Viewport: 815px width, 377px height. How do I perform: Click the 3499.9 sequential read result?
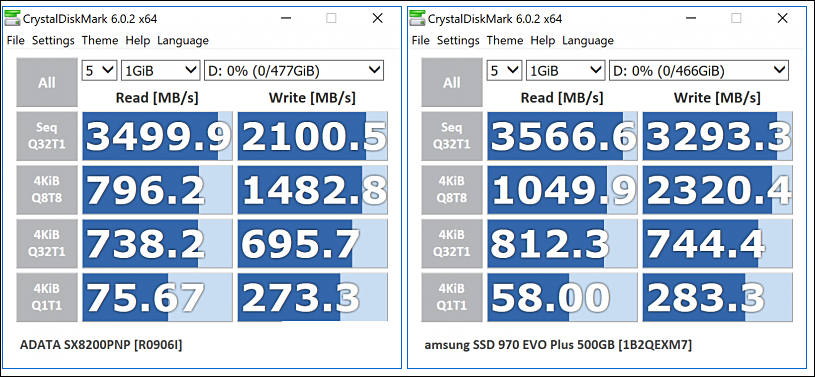coord(157,136)
